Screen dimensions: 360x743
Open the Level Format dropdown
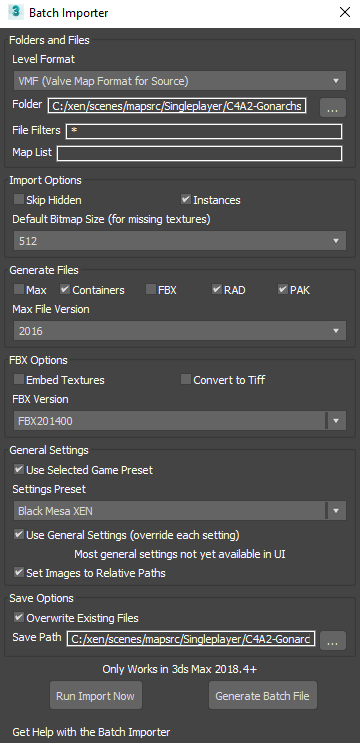[180, 81]
